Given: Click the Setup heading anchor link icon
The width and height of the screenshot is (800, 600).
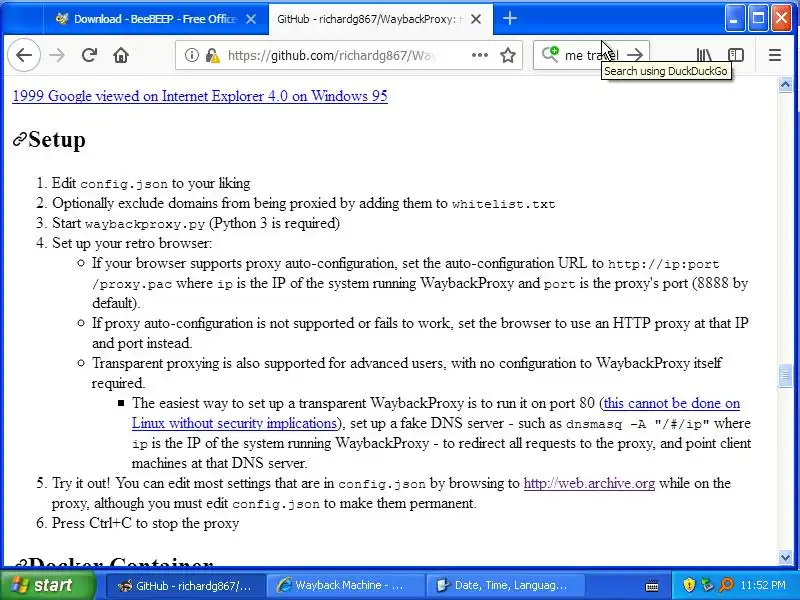Looking at the screenshot, I should 19,139.
